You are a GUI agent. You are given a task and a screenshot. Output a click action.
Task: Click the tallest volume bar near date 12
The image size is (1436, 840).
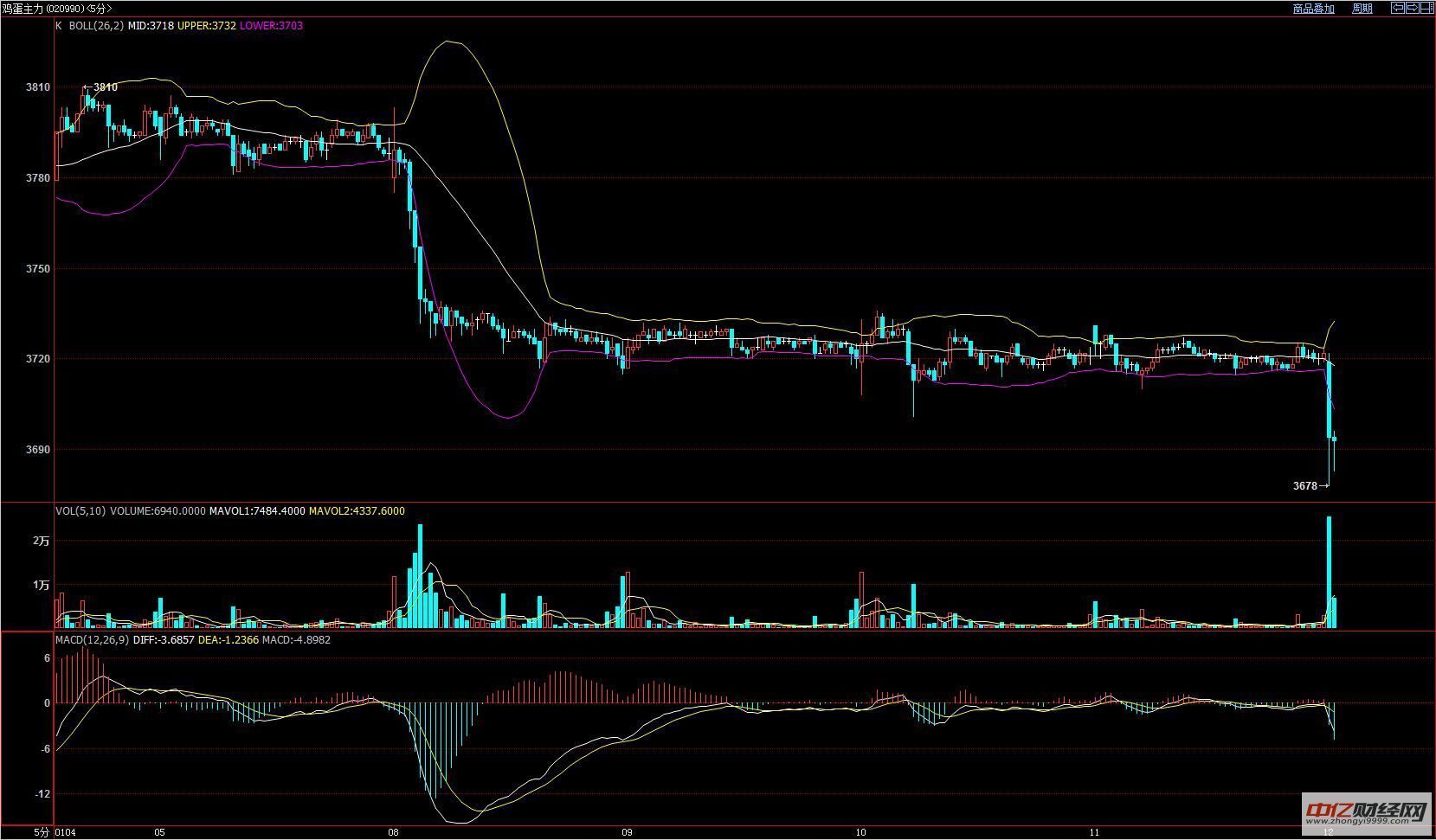point(1329,572)
